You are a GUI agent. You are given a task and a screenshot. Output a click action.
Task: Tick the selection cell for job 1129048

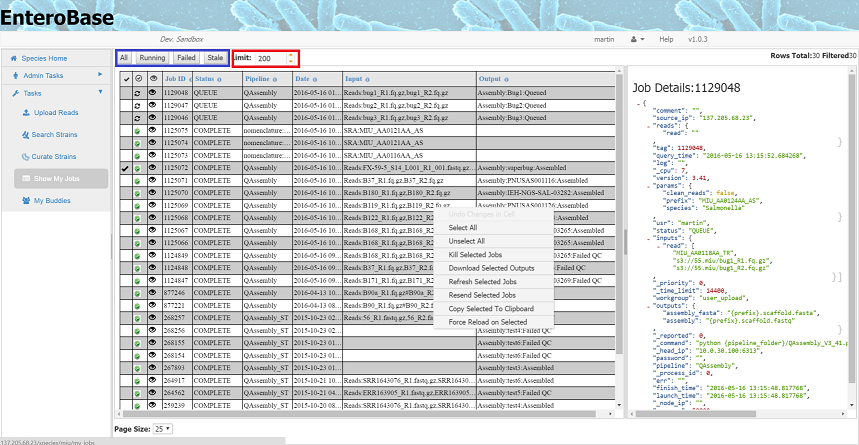[126, 93]
